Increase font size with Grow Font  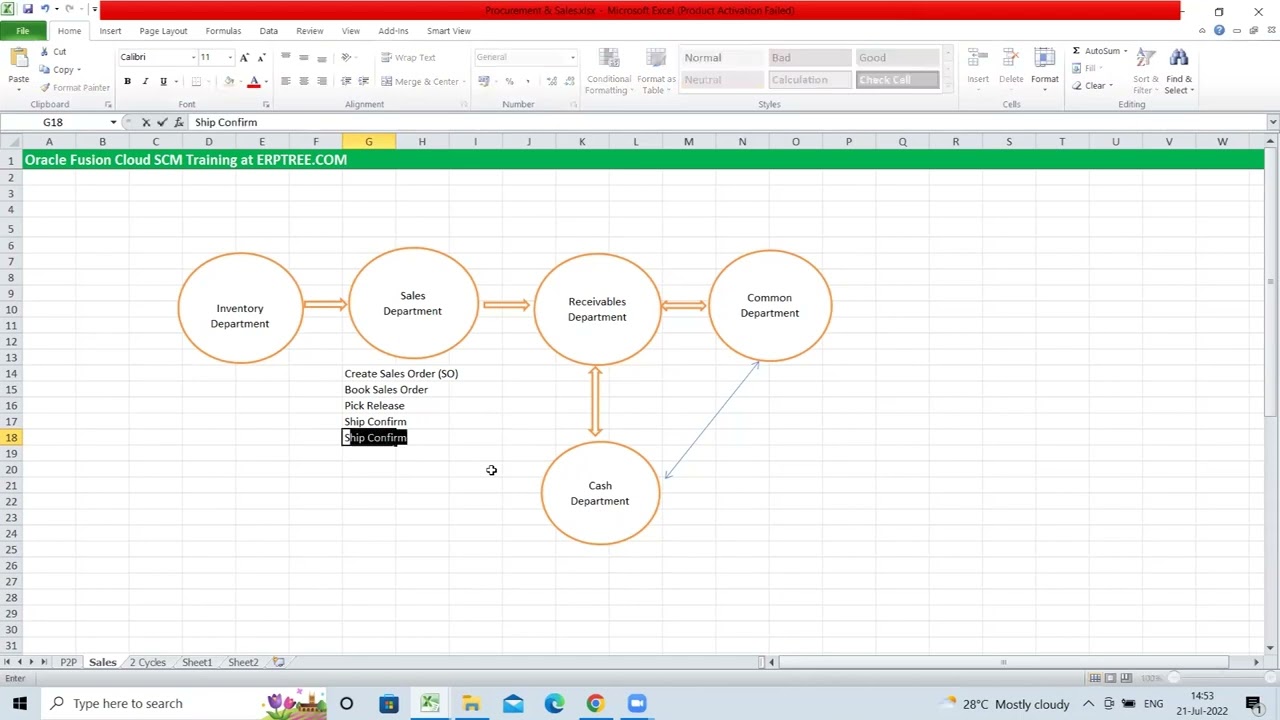click(244, 57)
